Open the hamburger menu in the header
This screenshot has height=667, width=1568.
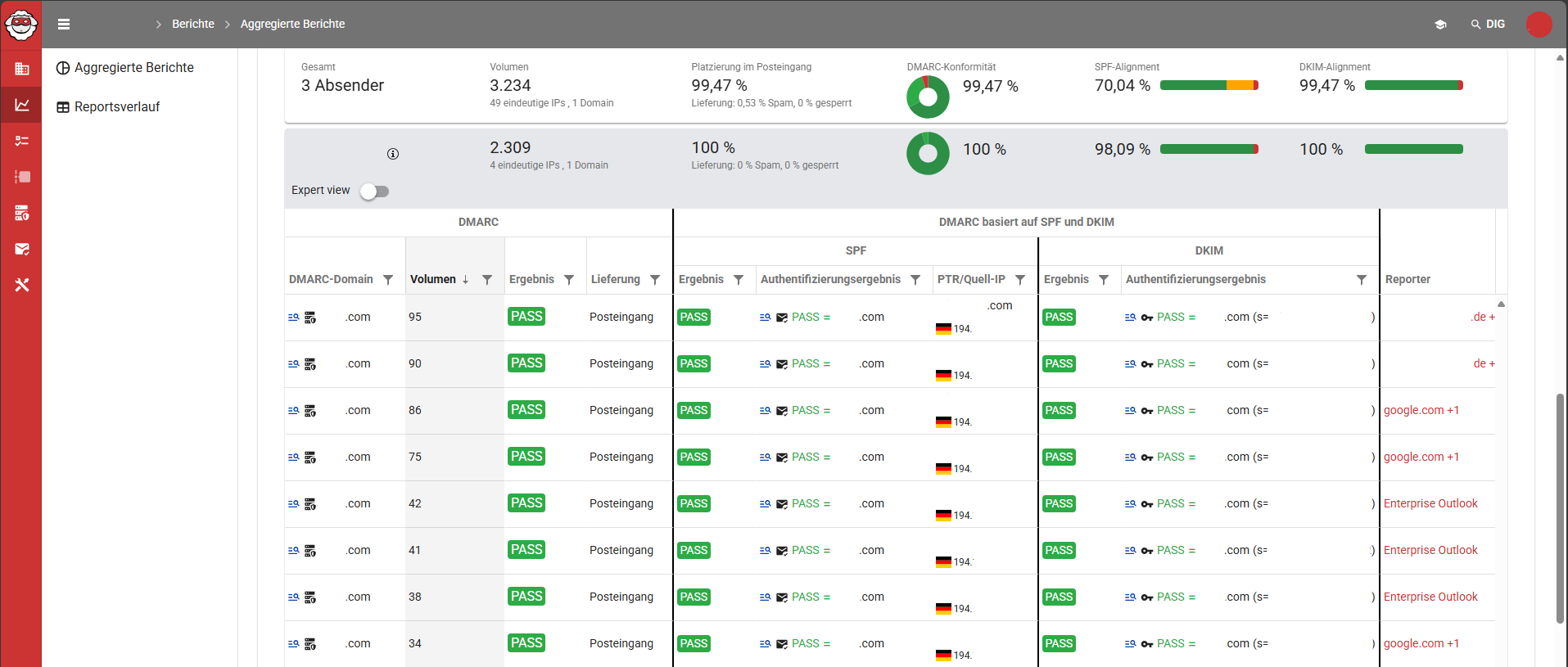(64, 24)
